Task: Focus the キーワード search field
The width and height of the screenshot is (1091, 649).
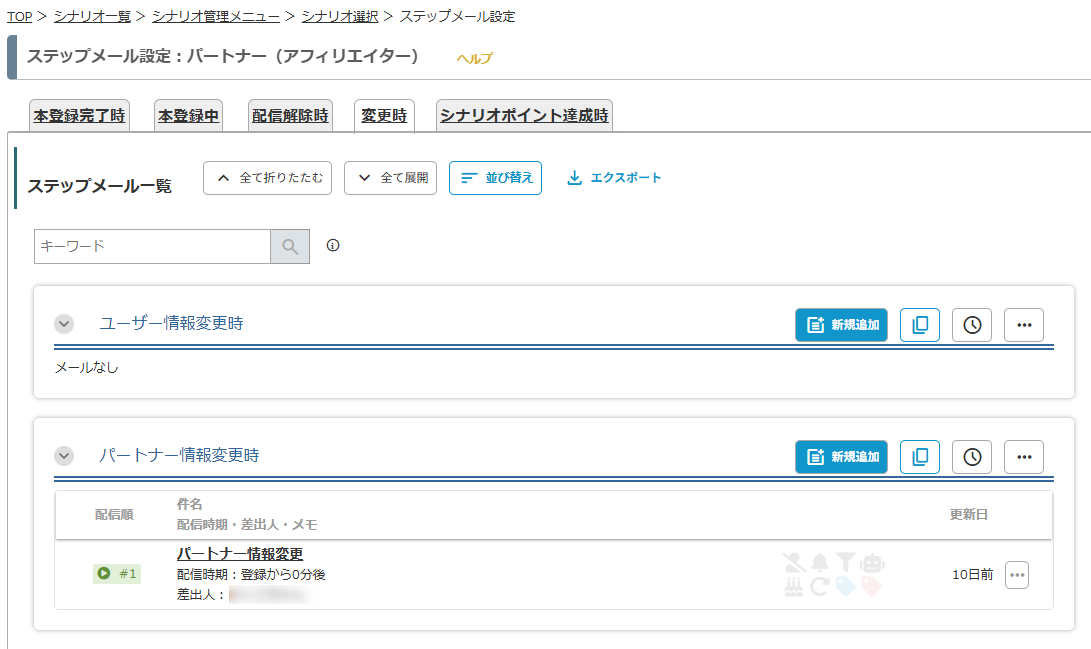Action: tap(152, 246)
